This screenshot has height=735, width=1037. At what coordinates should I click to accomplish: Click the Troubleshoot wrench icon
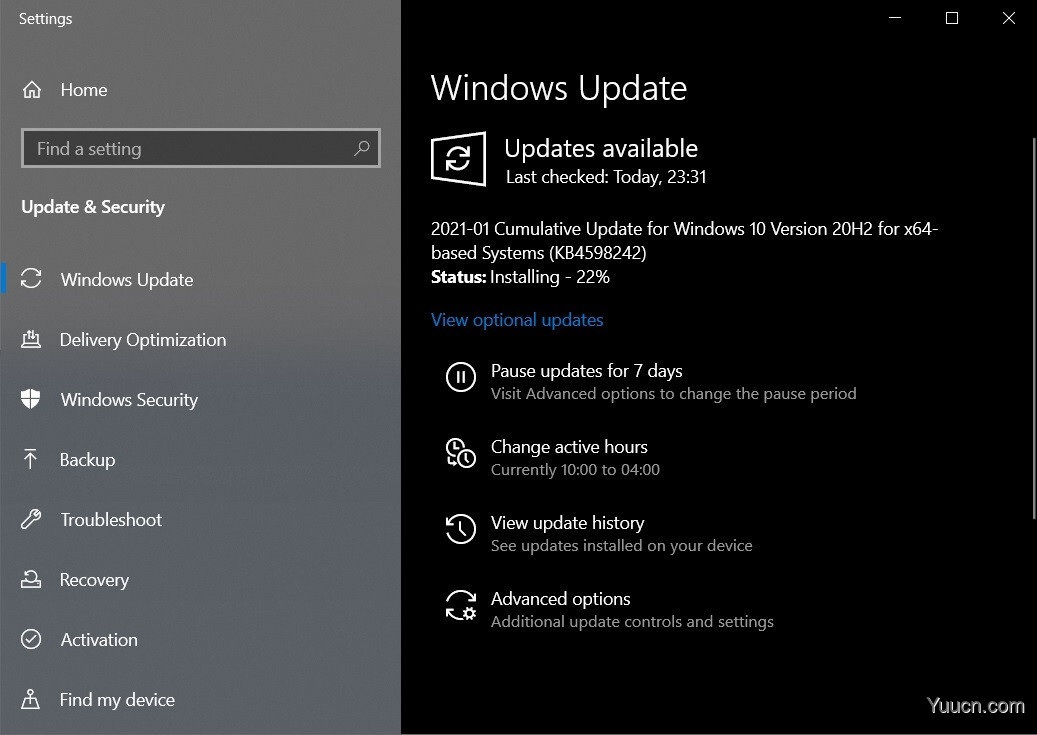coord(31,519)
